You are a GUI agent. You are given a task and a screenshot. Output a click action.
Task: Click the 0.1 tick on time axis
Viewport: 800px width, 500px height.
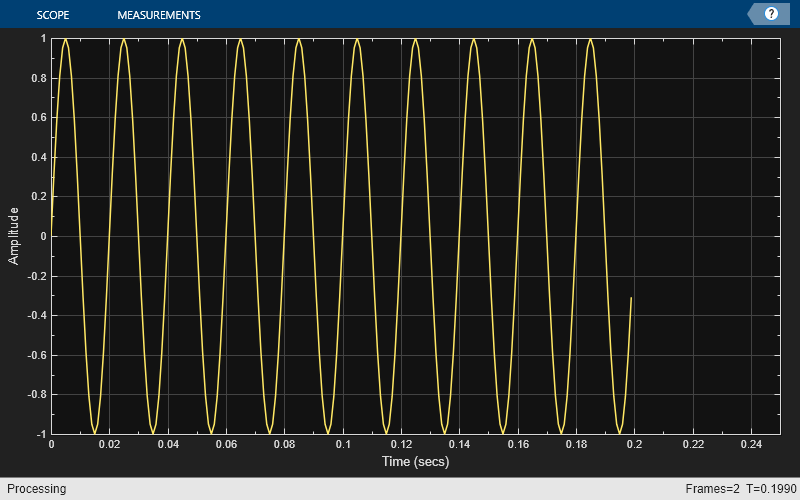click(343, 444)
